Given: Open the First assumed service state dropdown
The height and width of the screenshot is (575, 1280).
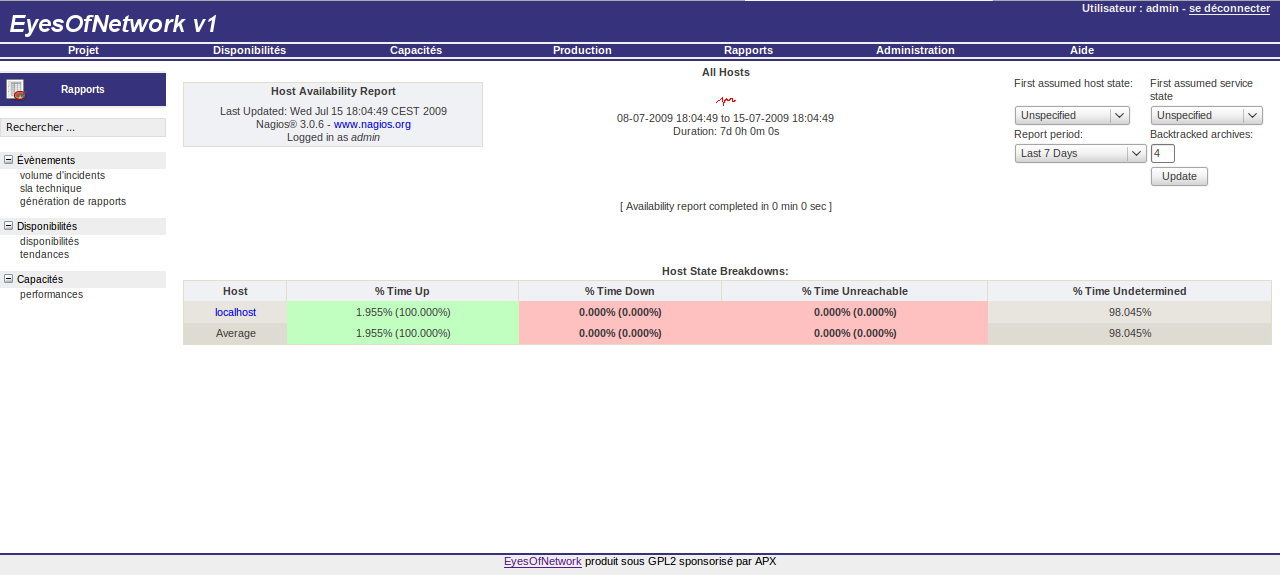Looking at the screenshot, I should coord(1205,115).
